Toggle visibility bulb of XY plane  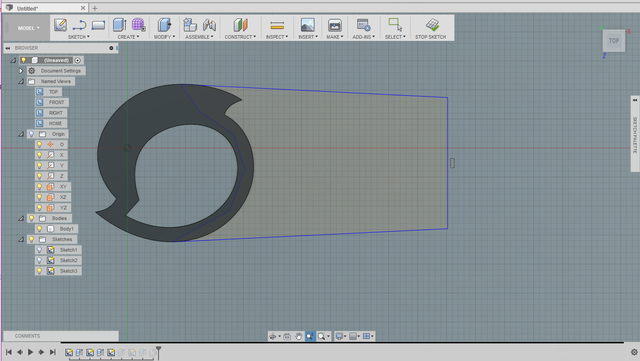[40, 187]
